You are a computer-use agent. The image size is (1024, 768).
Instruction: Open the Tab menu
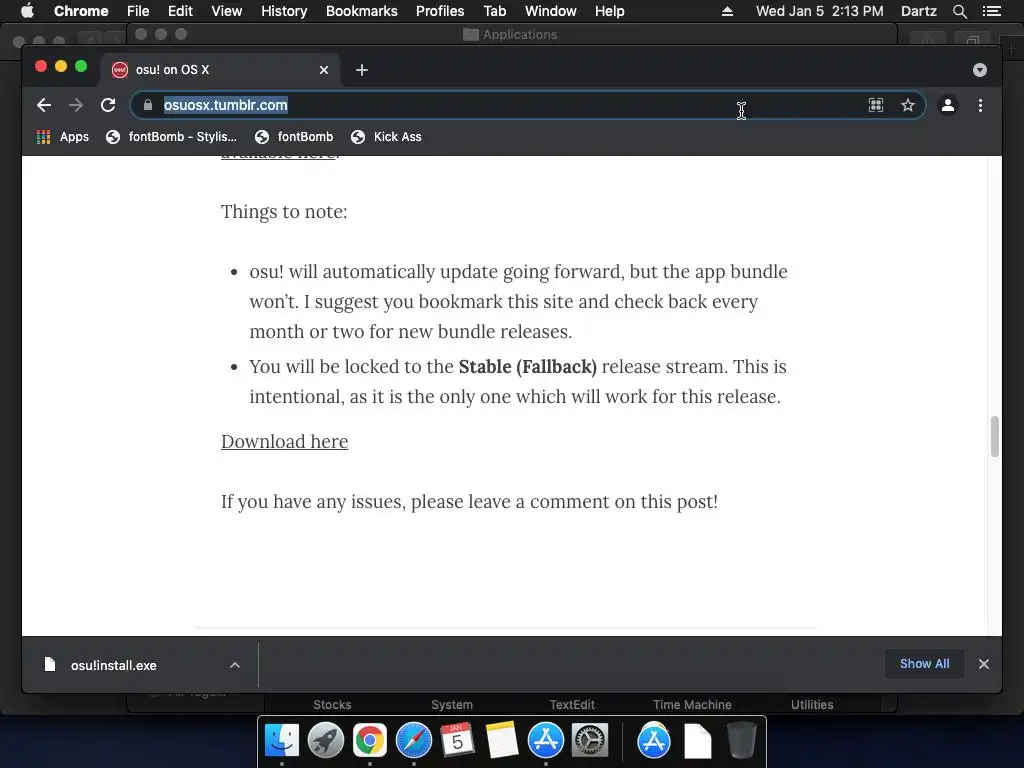coord(494,11)
